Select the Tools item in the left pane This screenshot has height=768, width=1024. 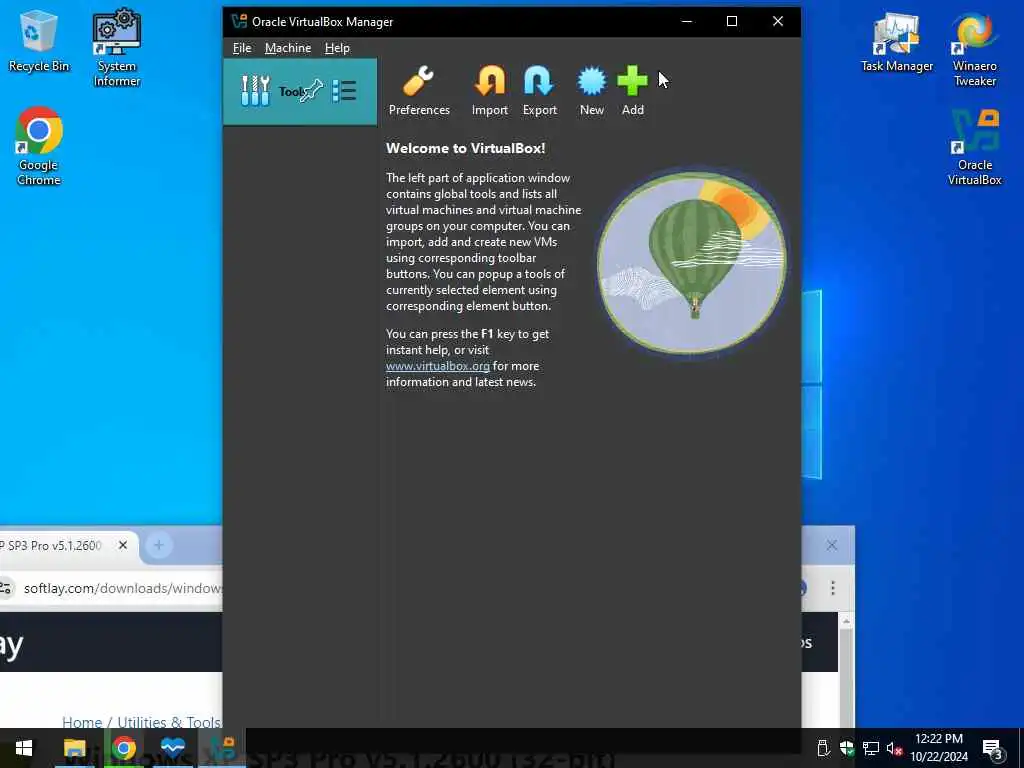click(x=300, y=91)
